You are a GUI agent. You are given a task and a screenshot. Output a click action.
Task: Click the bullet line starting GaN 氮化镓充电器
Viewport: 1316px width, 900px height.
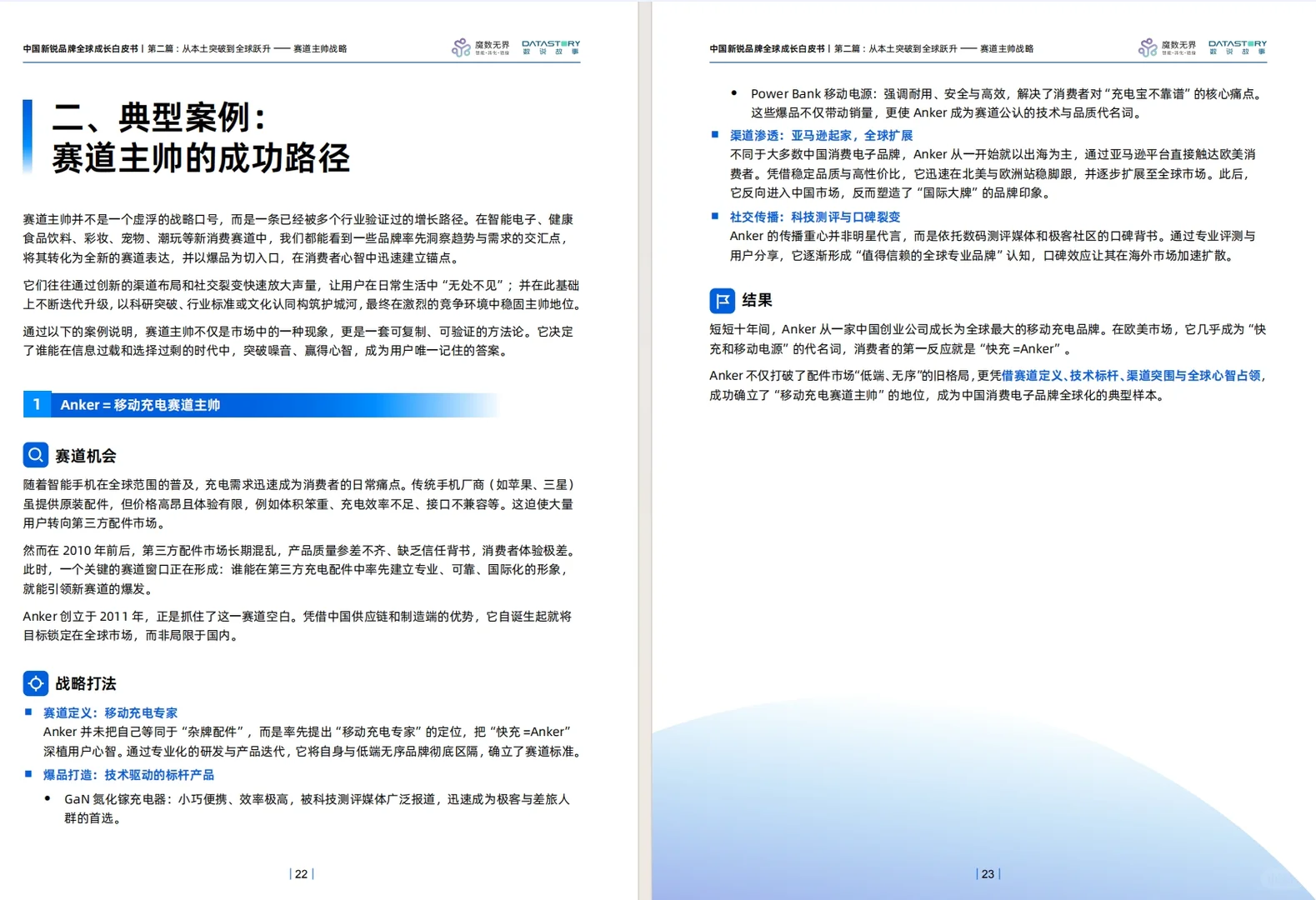coord(317,808)
